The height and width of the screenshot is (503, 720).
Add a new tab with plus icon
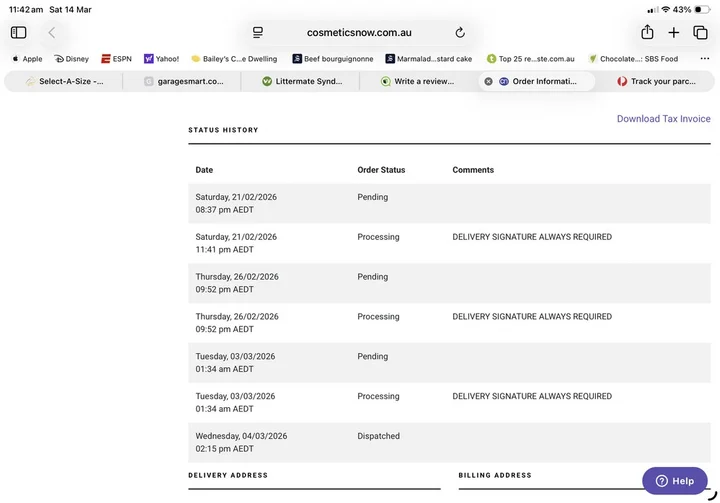point(674,33)
